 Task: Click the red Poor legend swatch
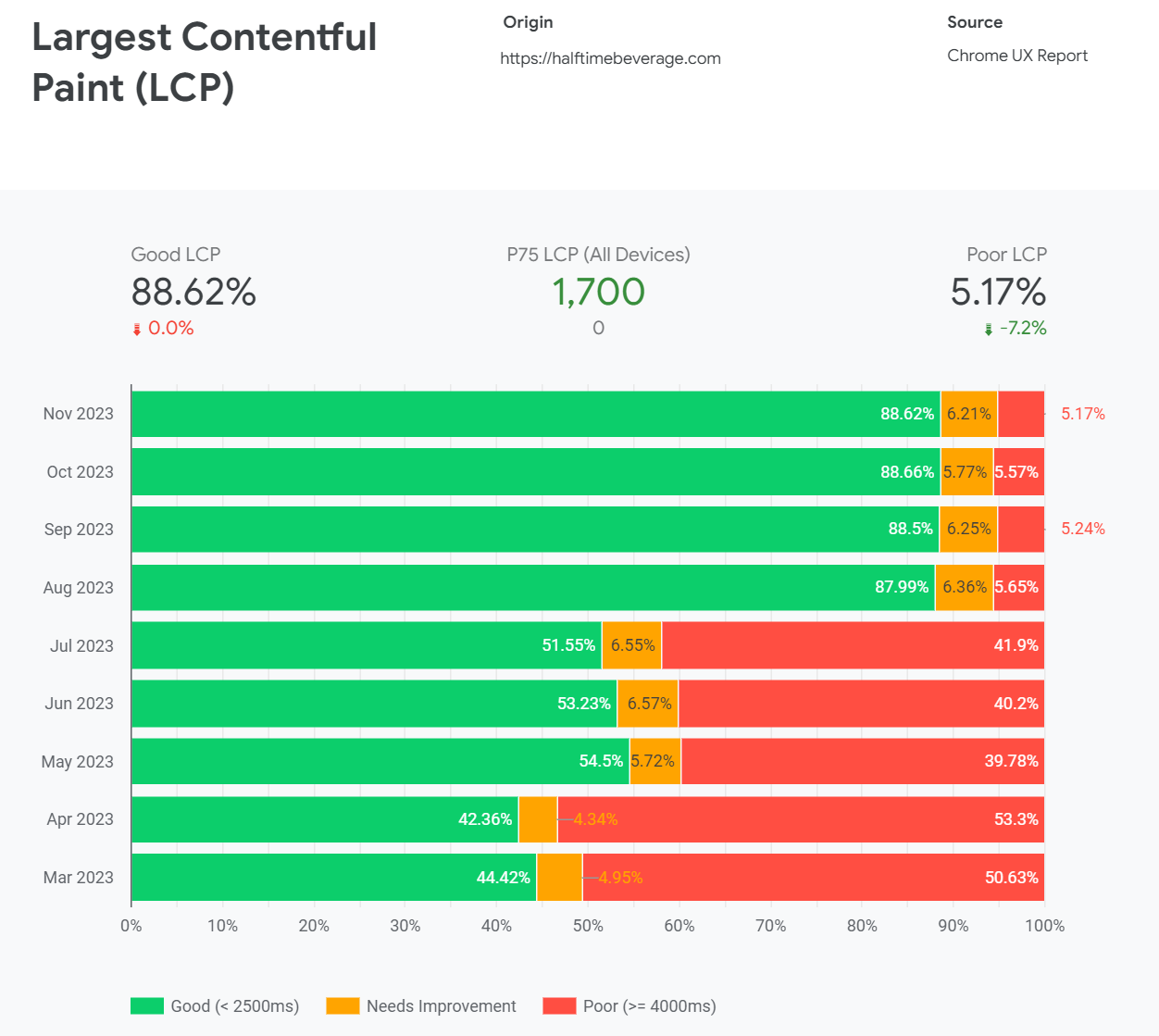point(559,1005)
